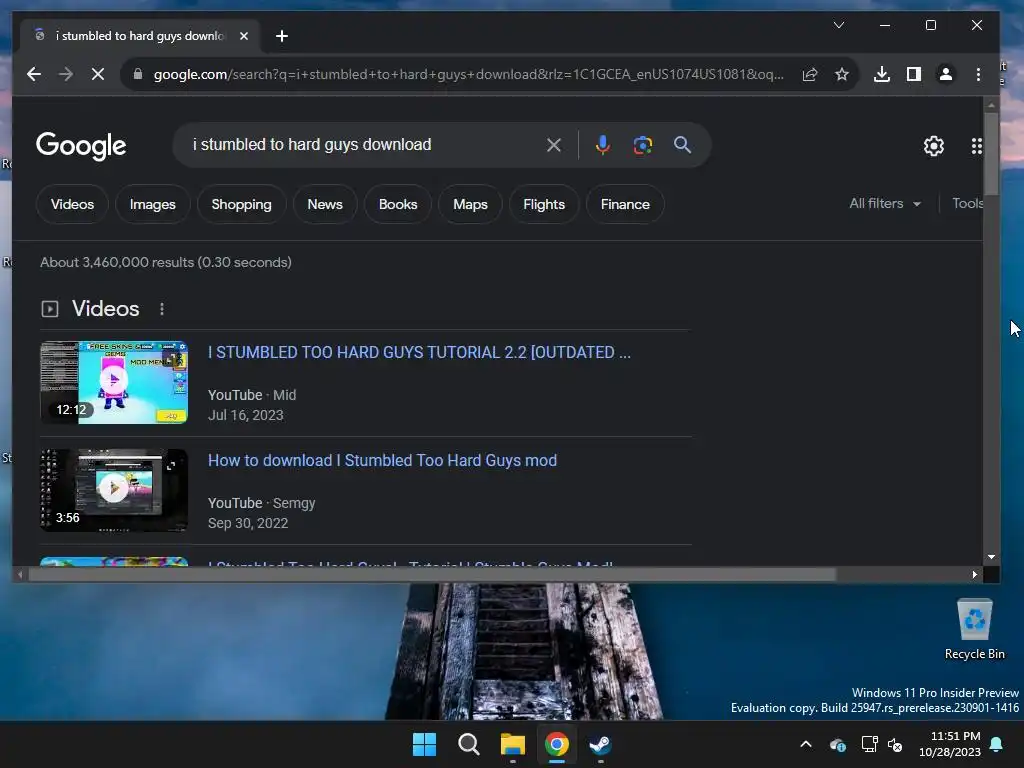
Task: Go back using the browser back arrow
Action: pos(34,74)
